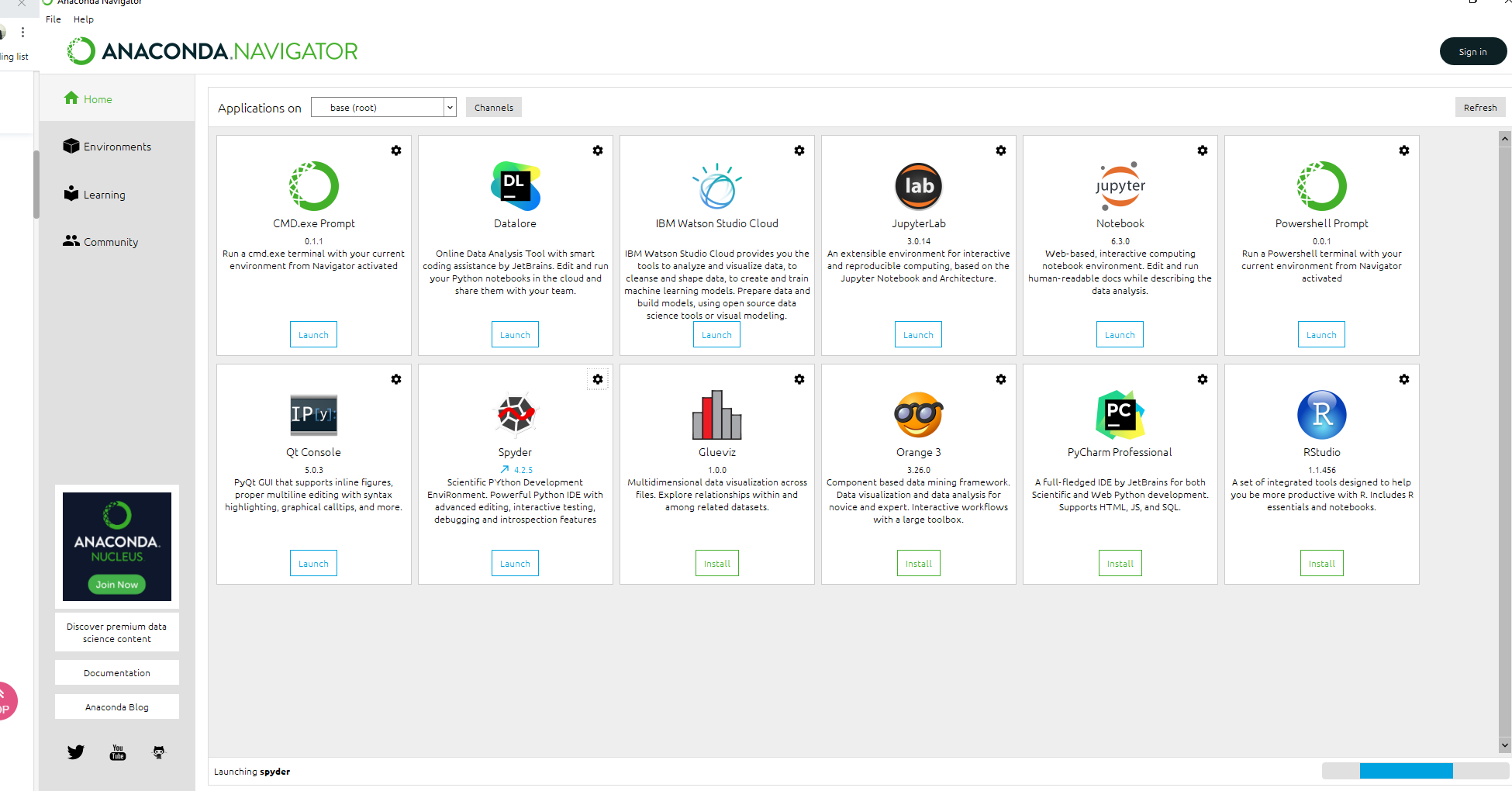Screen dimensions: 1512x791
Task: Click the three-dot browser menu at left edge
Action: tap(22, 32)
